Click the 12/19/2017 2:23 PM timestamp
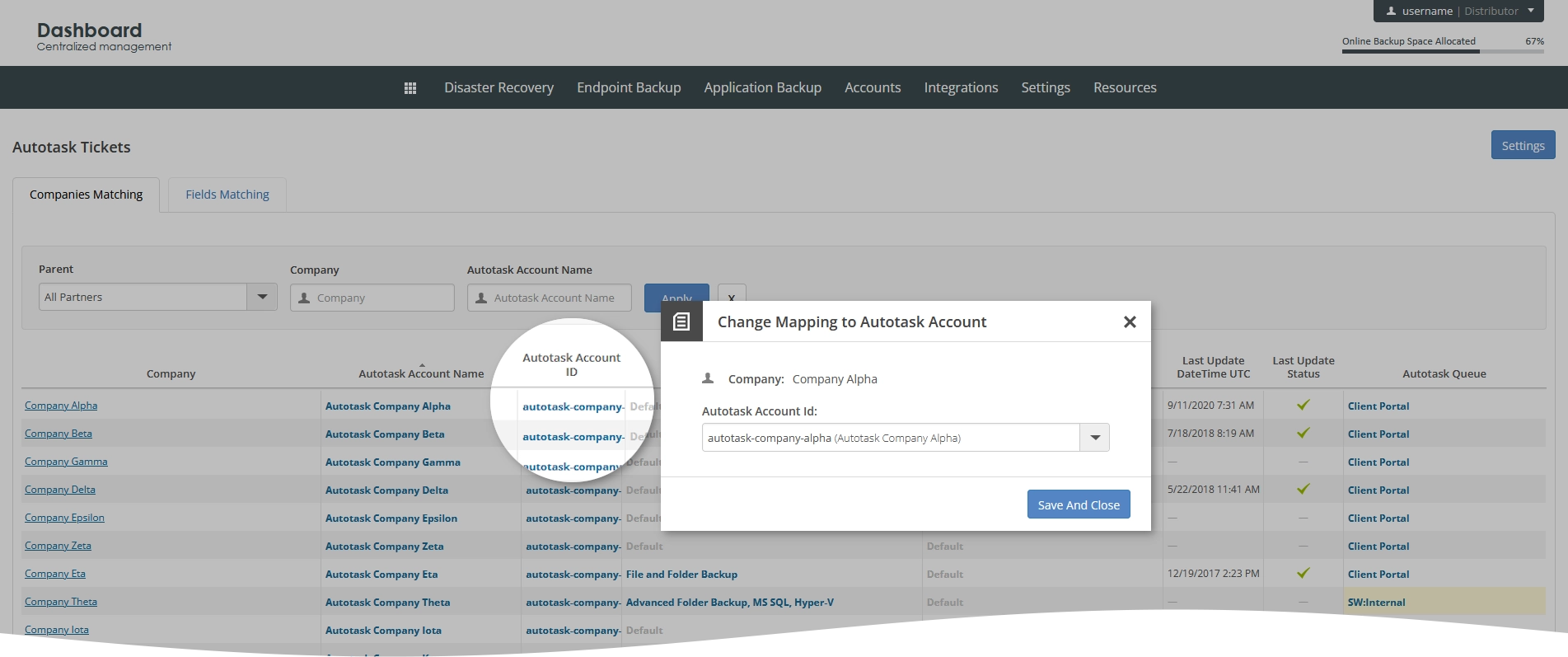Viewport: 1568px width, 657px height. [x=1214, y=574]
